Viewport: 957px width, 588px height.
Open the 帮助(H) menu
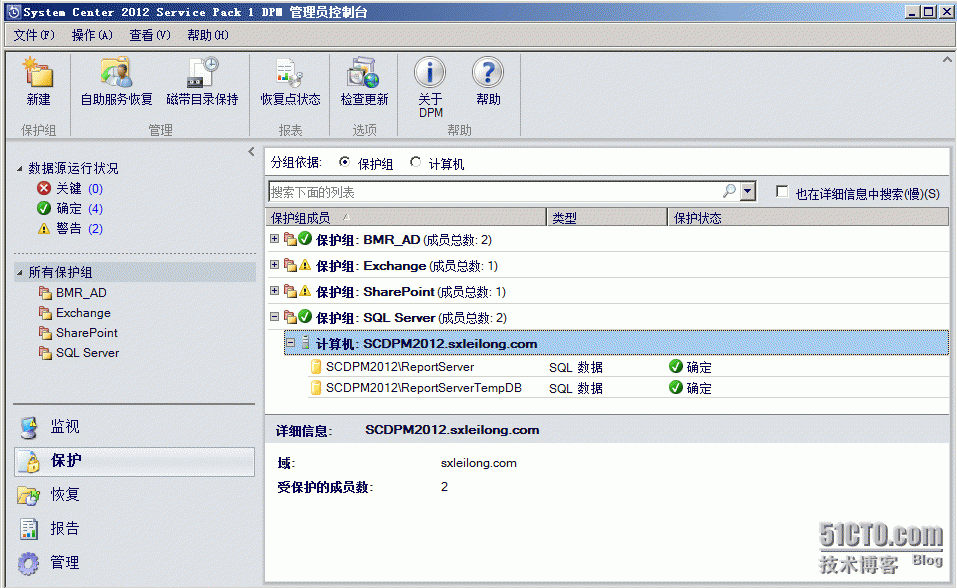click(208, 35)
